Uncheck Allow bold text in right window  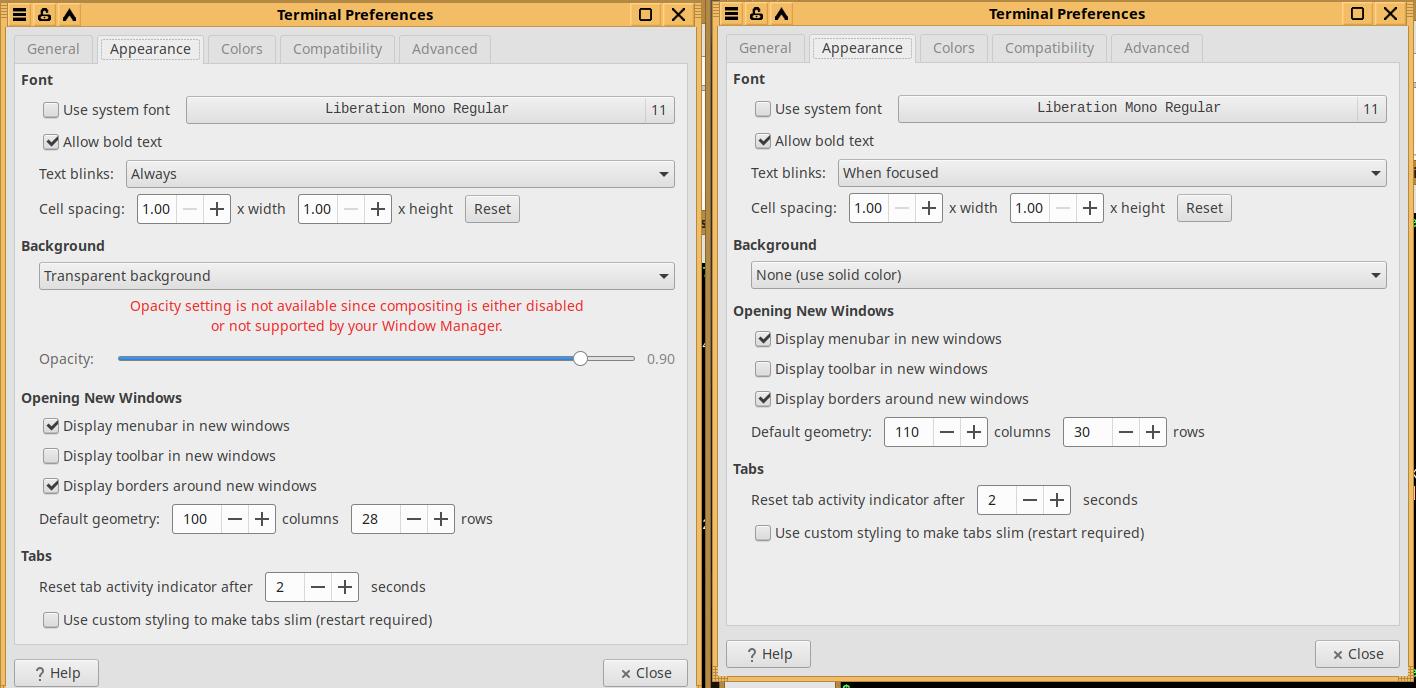tap(763, 141)
